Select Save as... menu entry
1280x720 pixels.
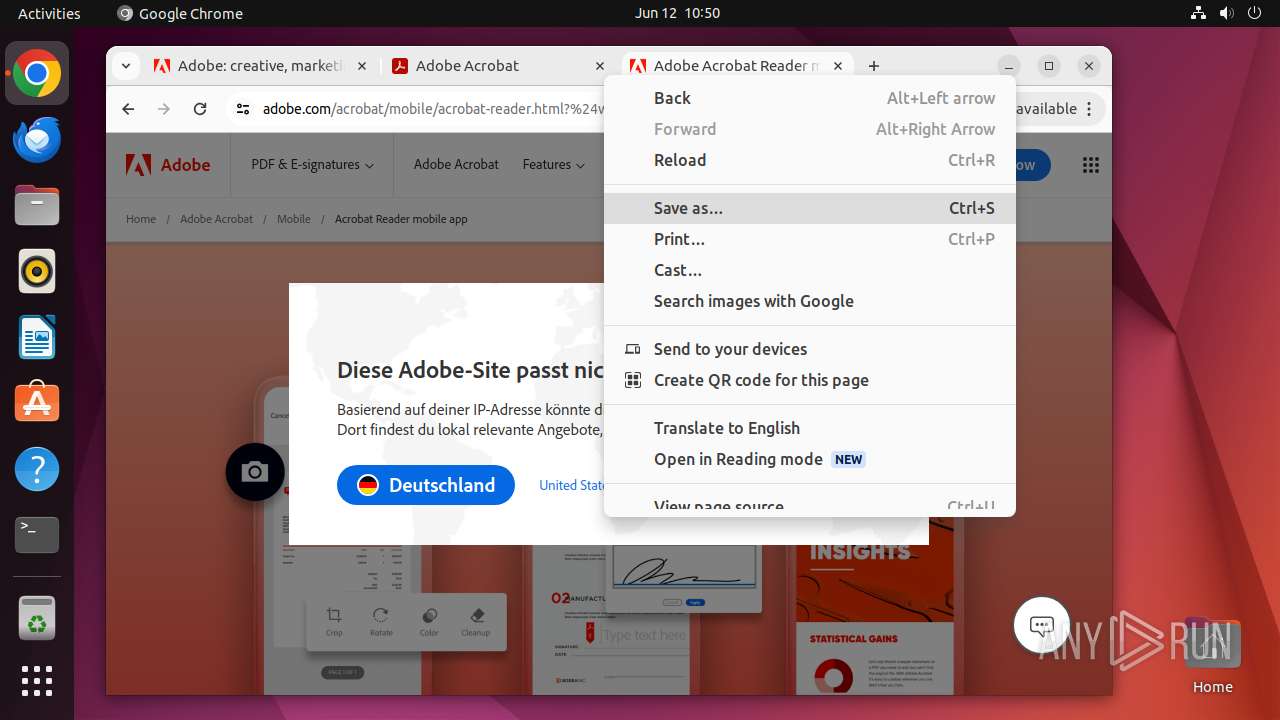click(810, 208)
